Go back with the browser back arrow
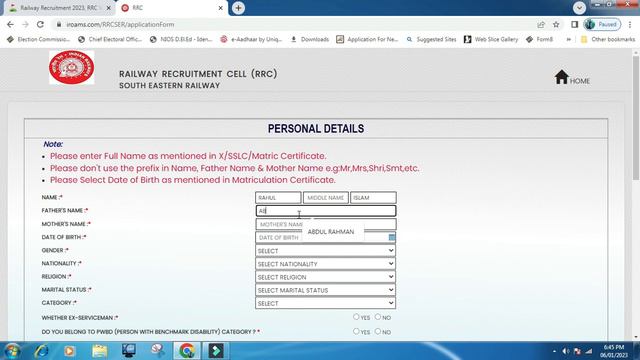Screen dimensions: 640x360 [10, 24]
